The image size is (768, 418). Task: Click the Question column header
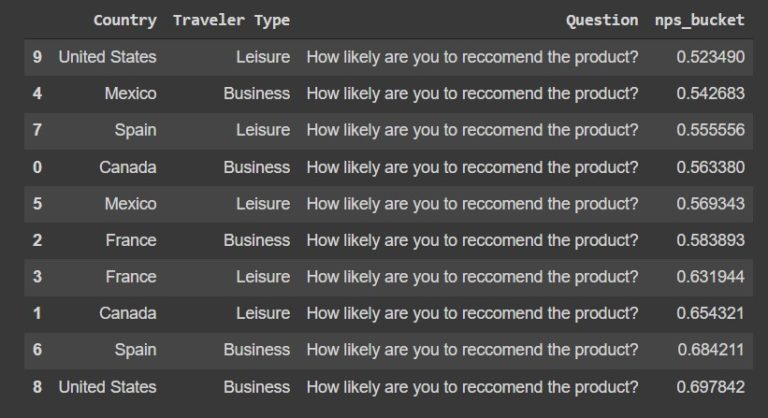(601, 20)
